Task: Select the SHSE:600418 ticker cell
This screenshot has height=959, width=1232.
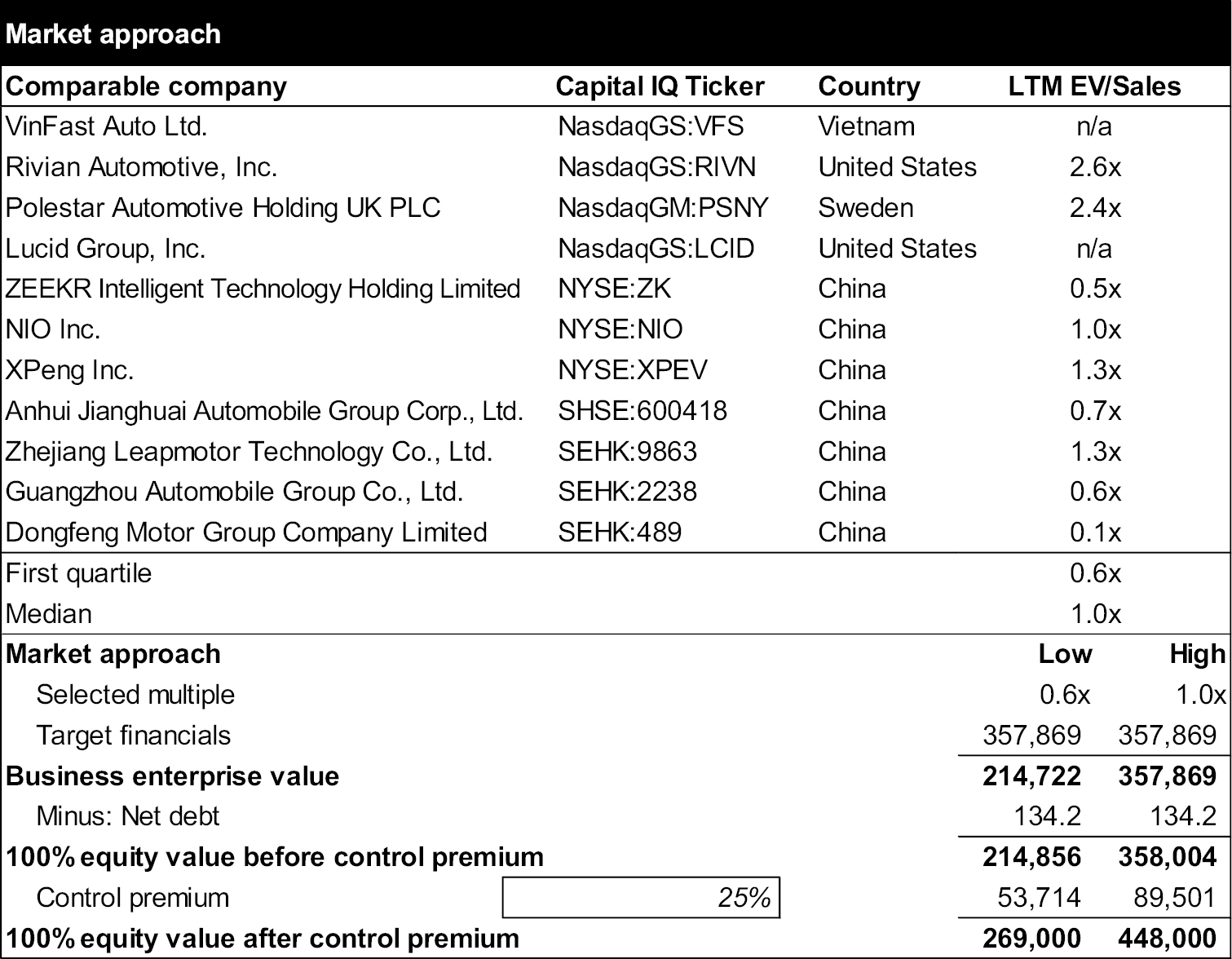Action: [x=642, y=410]
